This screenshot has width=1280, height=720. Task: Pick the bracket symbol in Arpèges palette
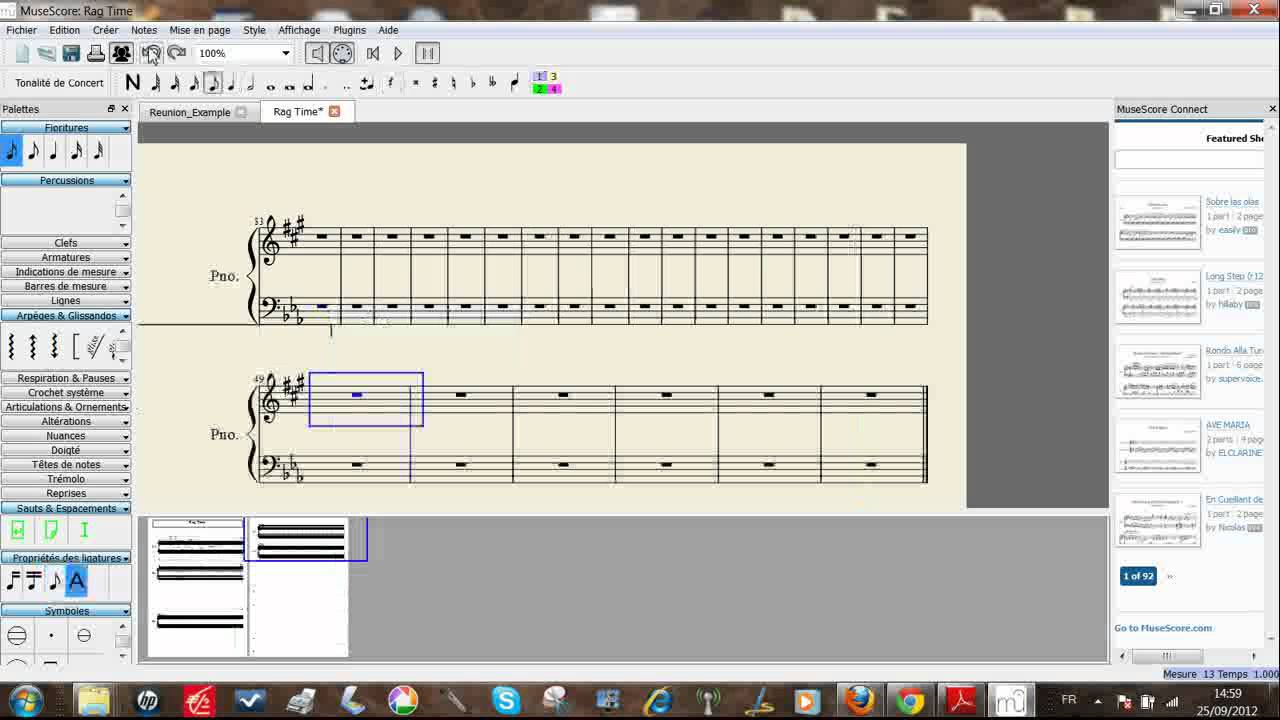coord(75,347)
